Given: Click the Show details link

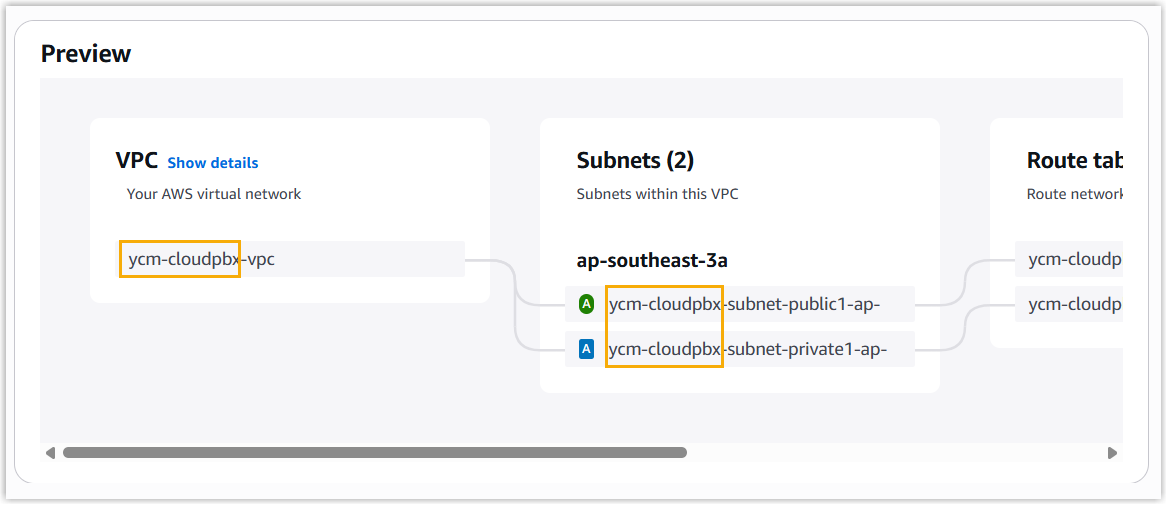Looking at the screenshot, I should click(x=212, y=163).
